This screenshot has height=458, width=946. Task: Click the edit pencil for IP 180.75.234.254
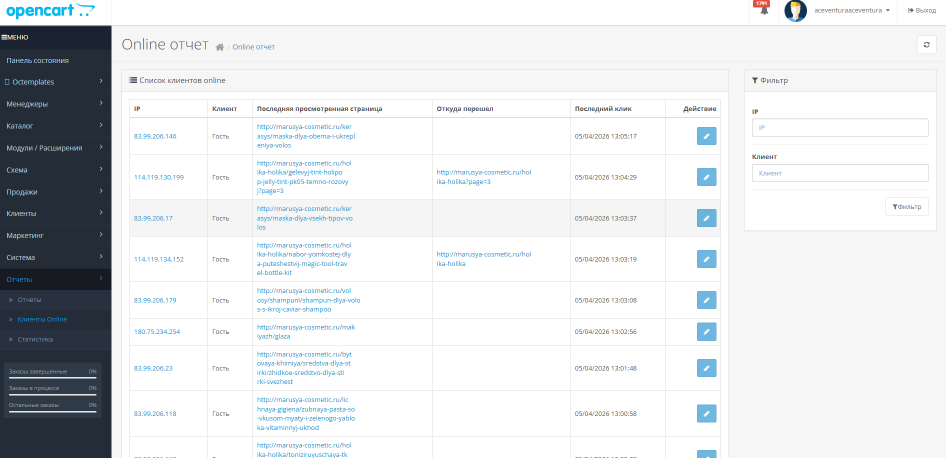706,331
